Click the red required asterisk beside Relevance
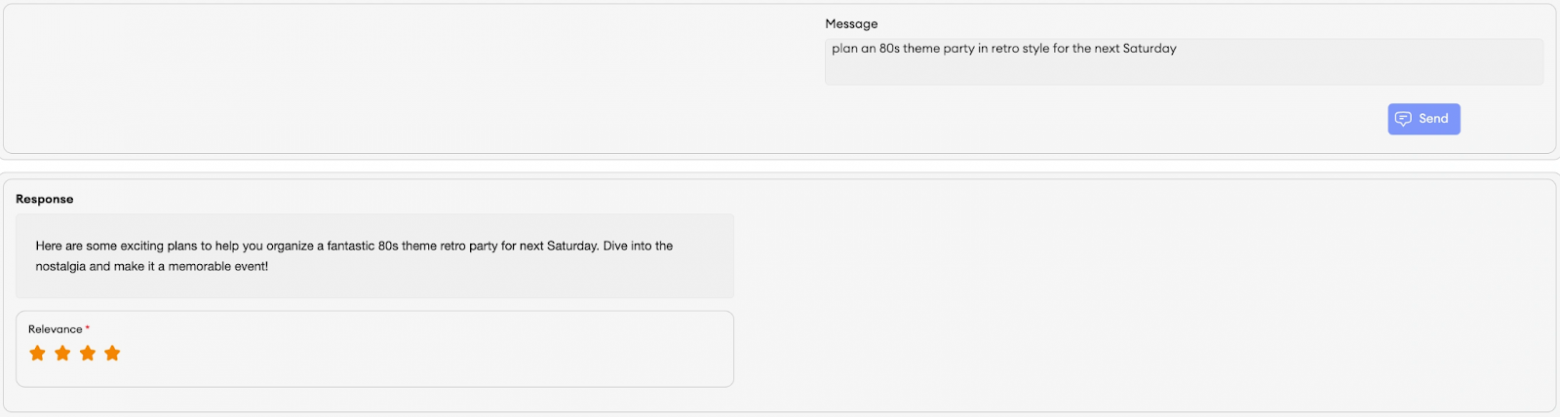Screen dimensions: 1560x417 pyautogui.click(x=88, y=328)
